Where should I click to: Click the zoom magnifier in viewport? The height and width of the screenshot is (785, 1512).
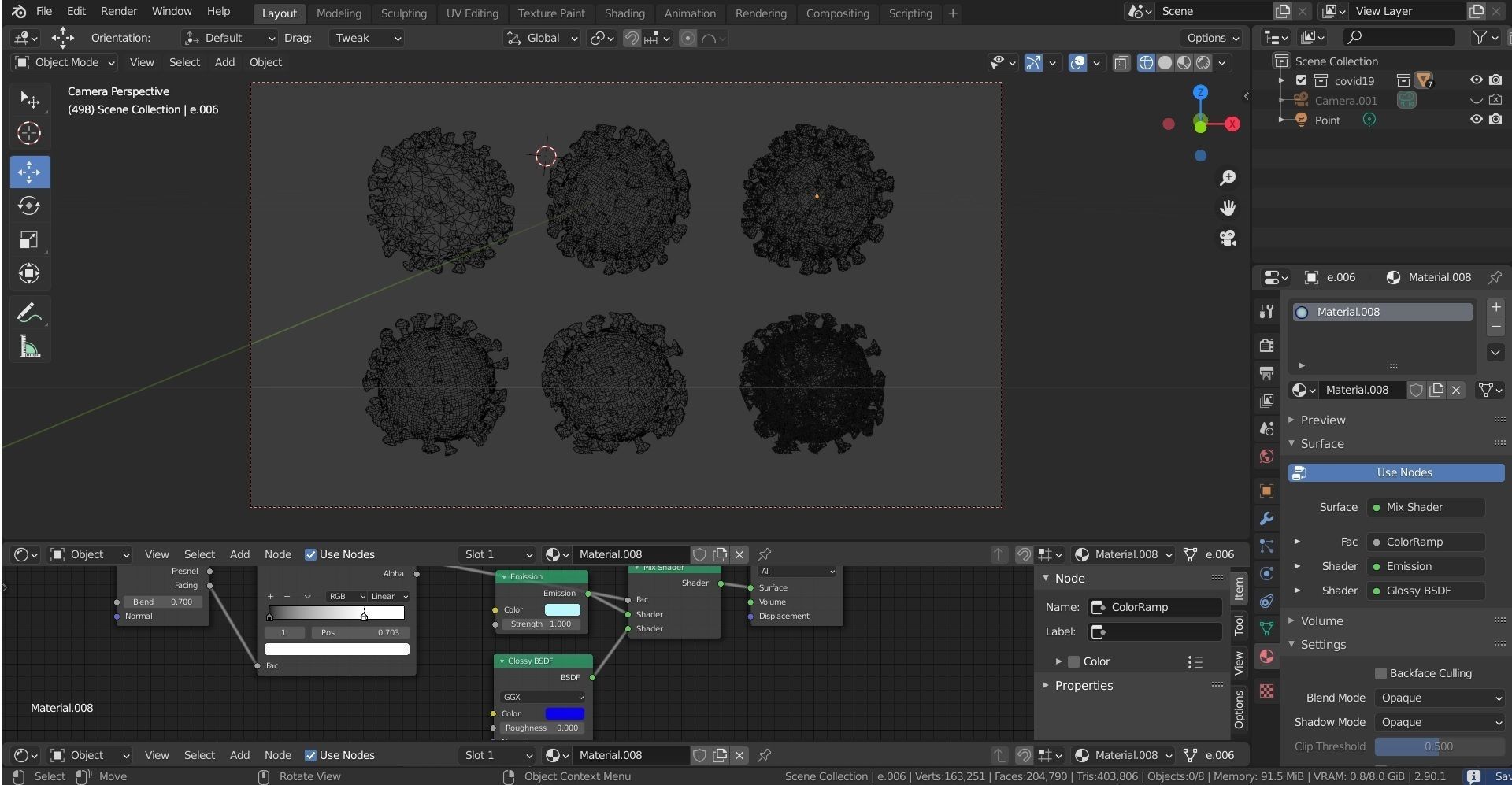1227,178
